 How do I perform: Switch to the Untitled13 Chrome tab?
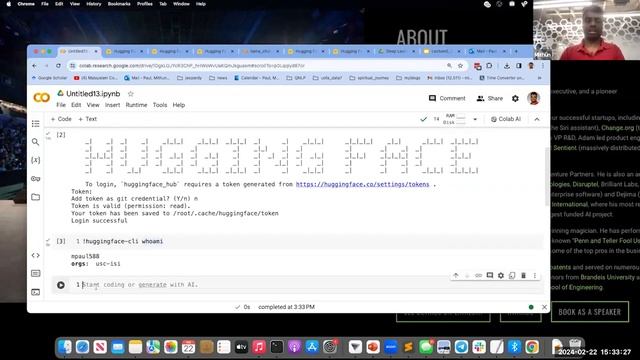pyautogui.click(x=79, y=51)
